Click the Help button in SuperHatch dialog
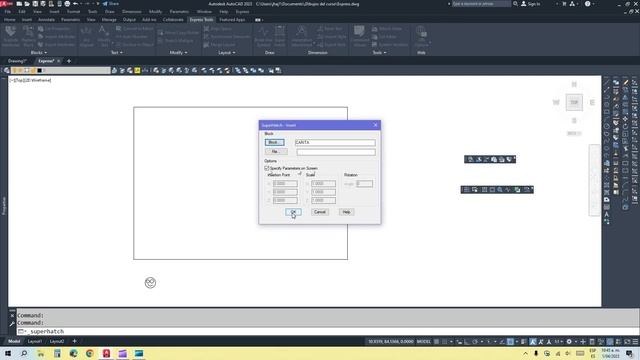 (x=346, y=212)
